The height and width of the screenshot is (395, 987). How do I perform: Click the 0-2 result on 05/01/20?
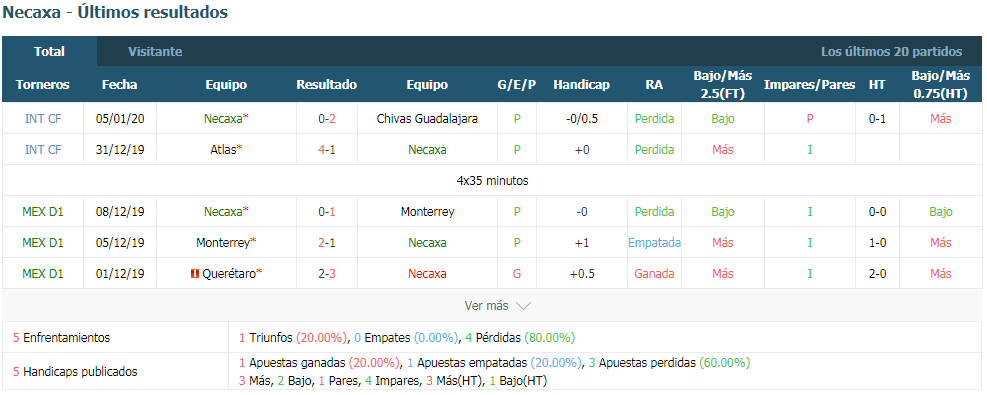(x=327, y=118)
